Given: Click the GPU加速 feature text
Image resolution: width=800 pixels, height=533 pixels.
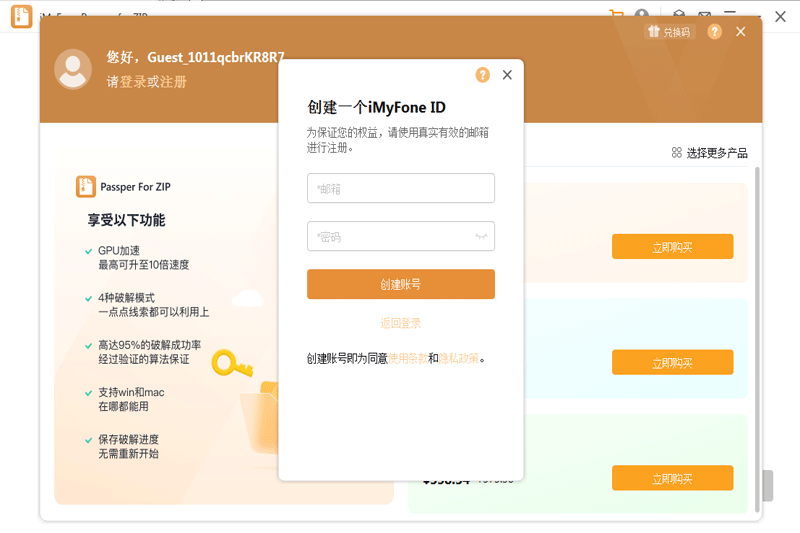Looking at the screenshot, I should point(119,250).
